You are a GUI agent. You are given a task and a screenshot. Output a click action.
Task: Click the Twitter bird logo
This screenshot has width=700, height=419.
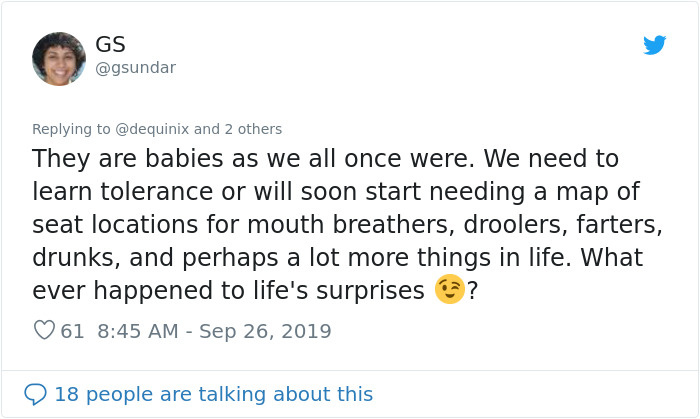[x=655, y=45]
